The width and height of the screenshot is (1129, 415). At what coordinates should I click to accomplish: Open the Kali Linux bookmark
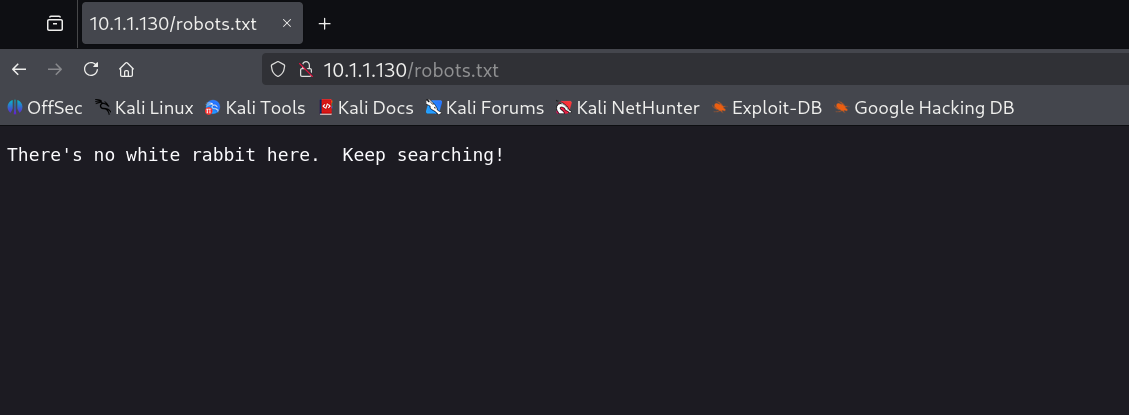click(144, 108)
